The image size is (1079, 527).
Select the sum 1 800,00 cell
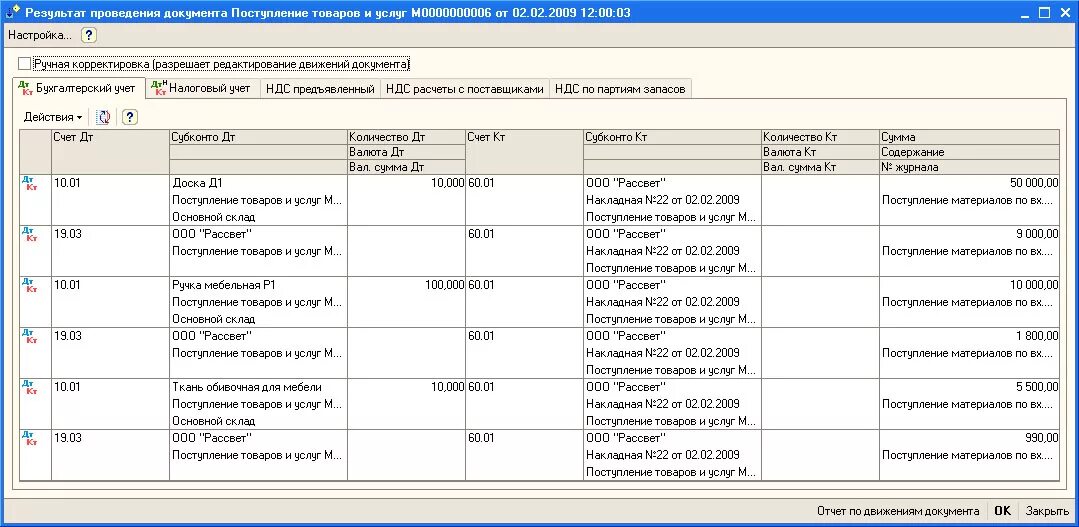click(x=969, y=336)
